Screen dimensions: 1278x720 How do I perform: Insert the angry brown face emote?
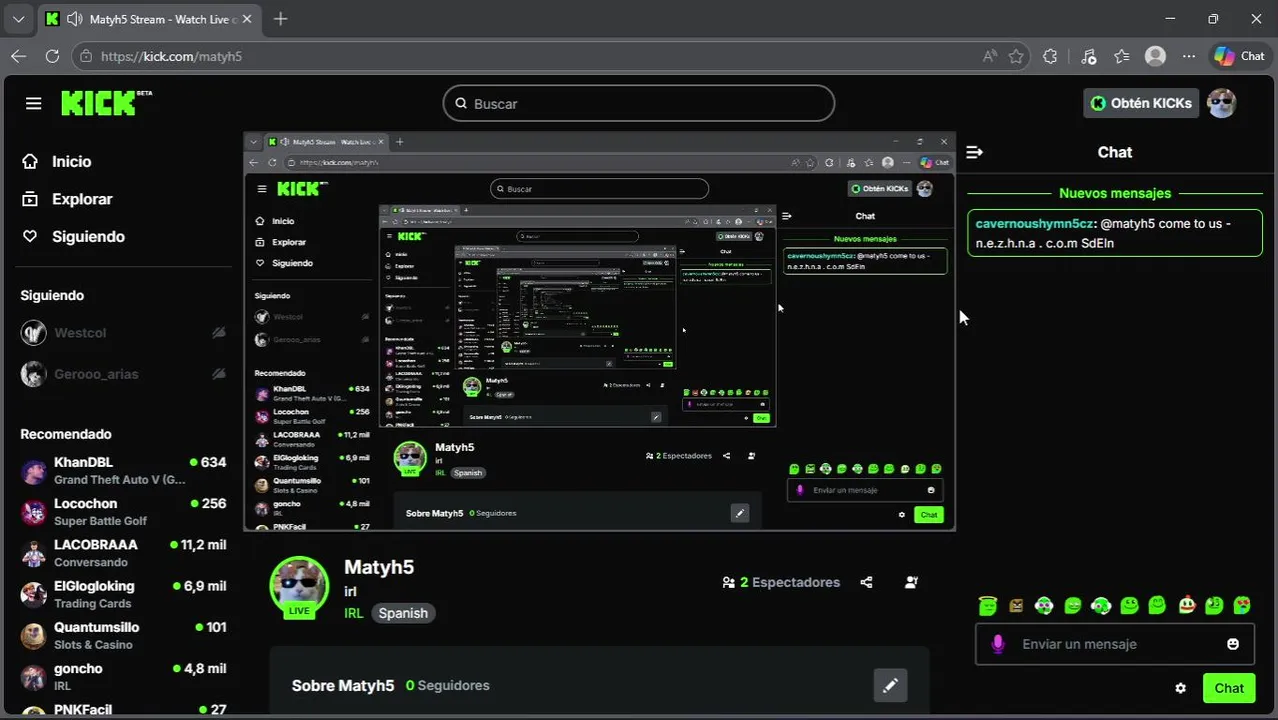[1016, 605]
